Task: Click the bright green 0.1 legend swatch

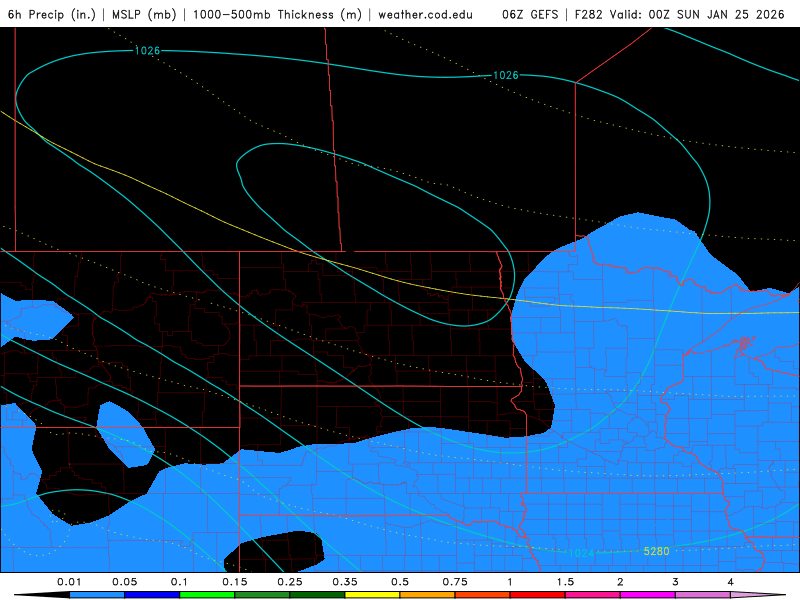Action: click(x=207, y=595)
